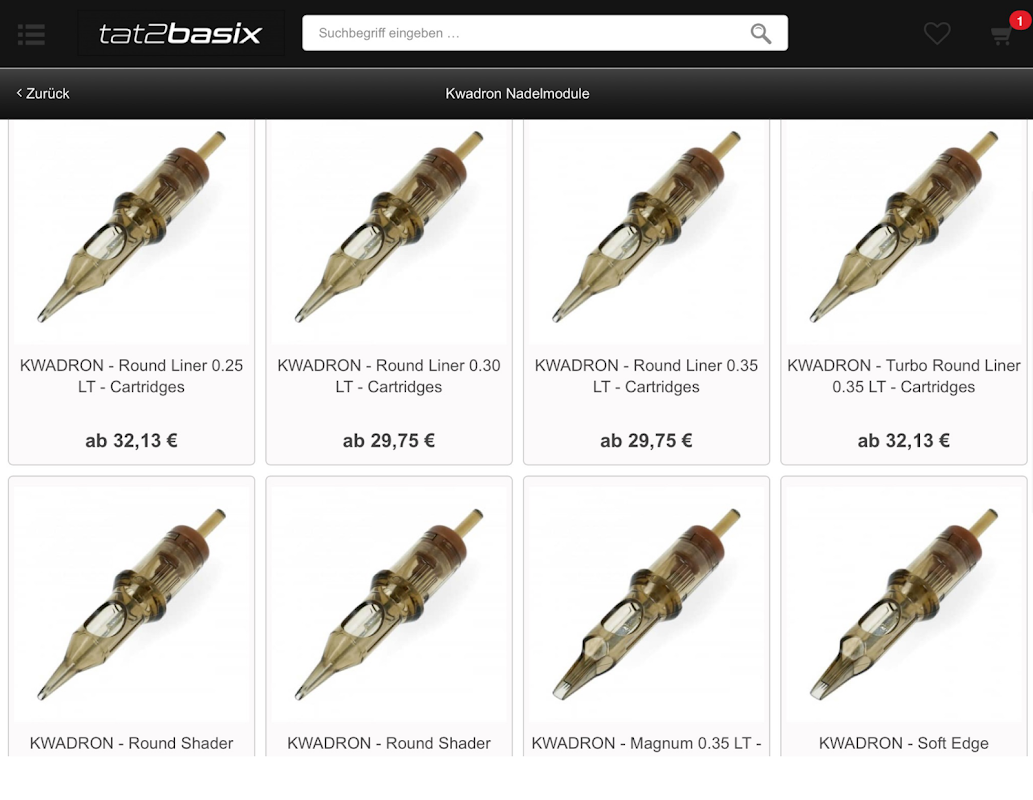Image resolution: width=1033 pixels, height=800 pixels.
Task: Open KWADRON Round Liner 0.30 LT title
Action: coord(389,376)
